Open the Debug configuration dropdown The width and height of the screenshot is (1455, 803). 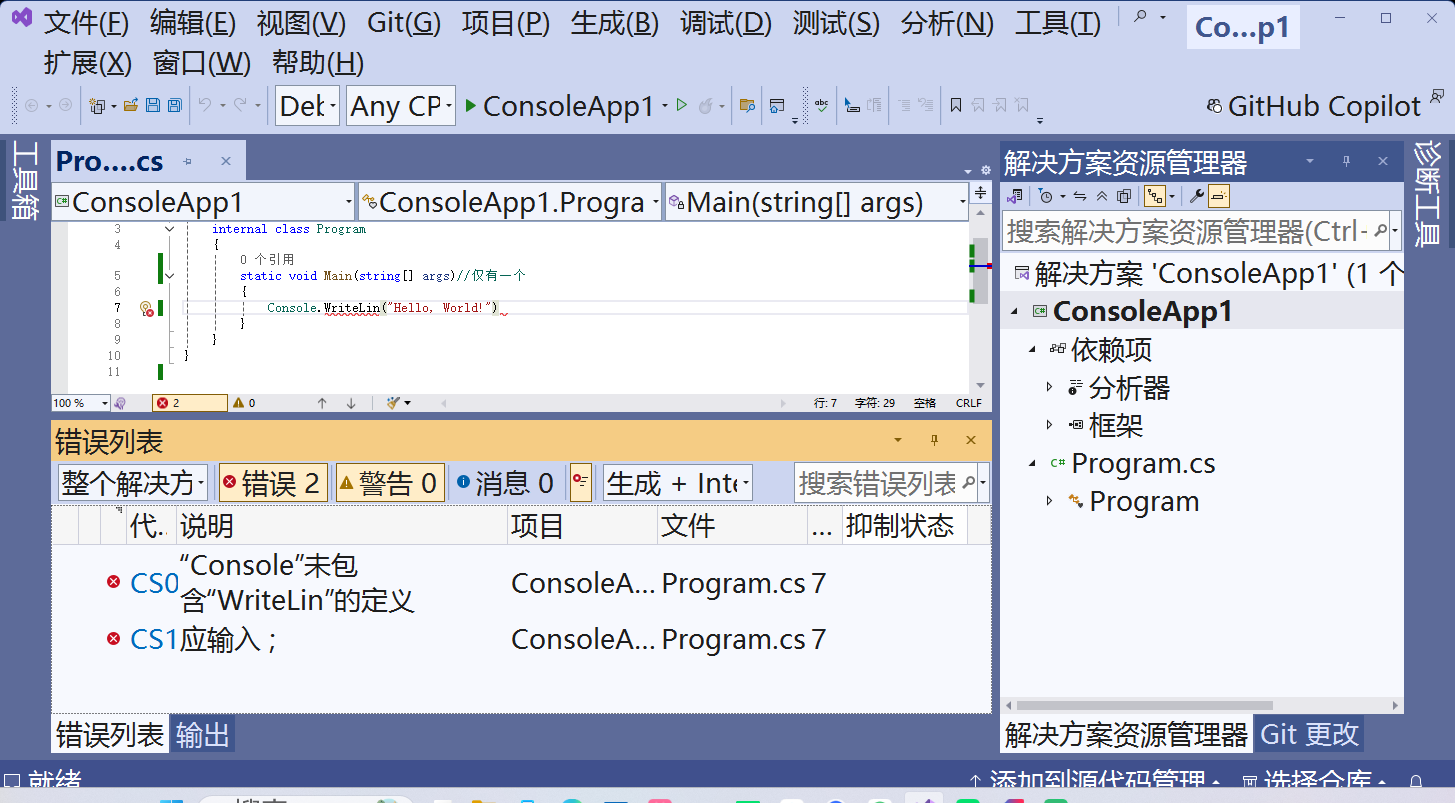[308, 105]
